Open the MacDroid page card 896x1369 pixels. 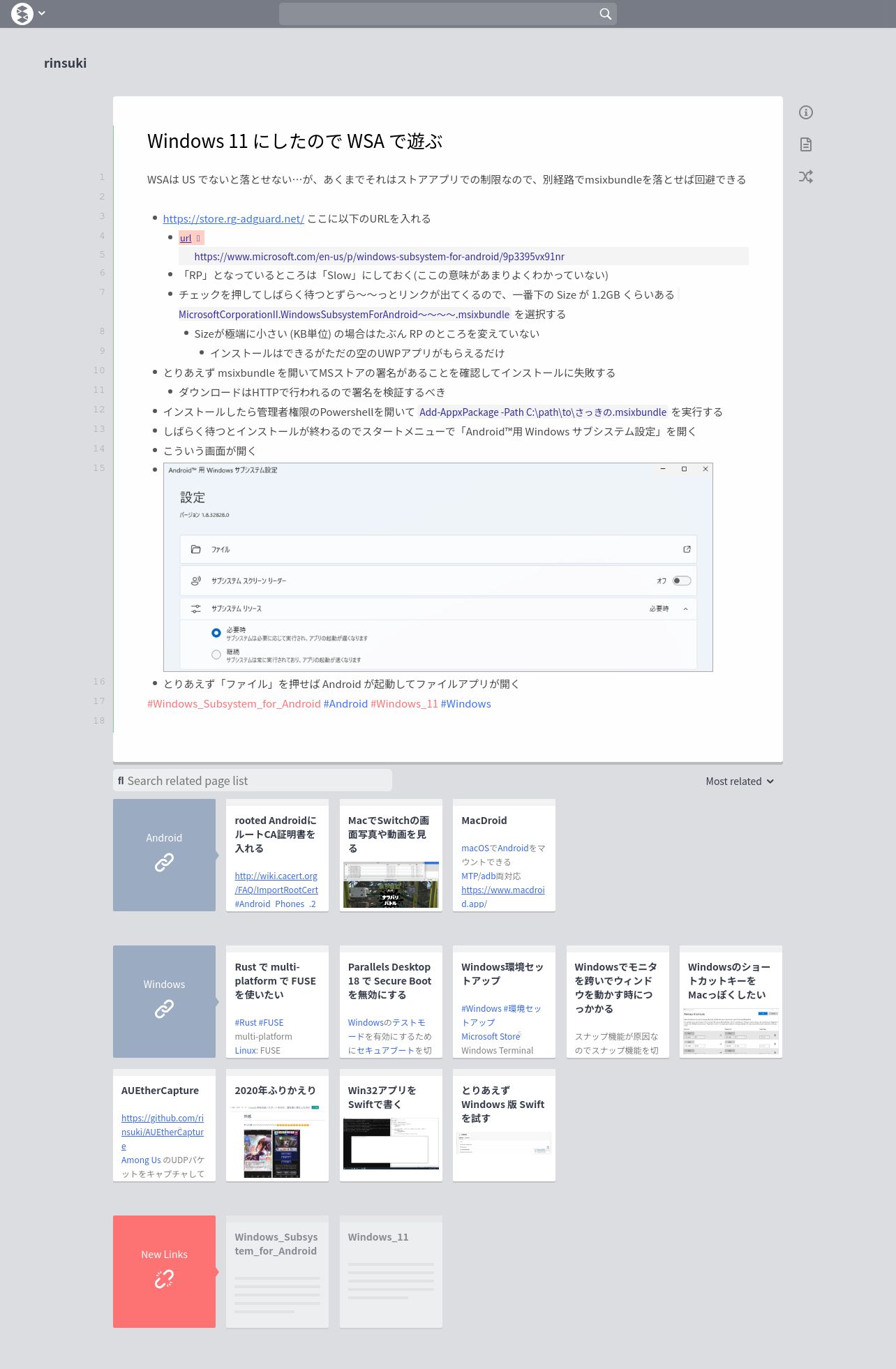pos(504,855)
